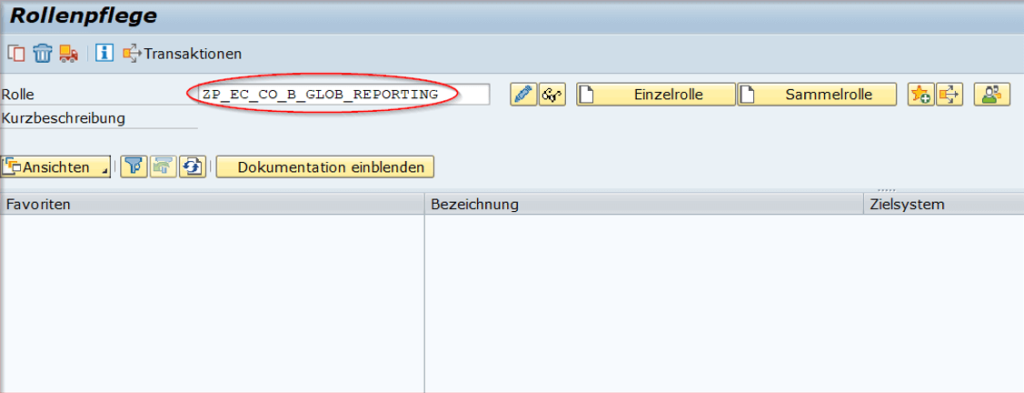Select the Bezeichnung column header
The image size is (1024, 393).
point(644,204)
